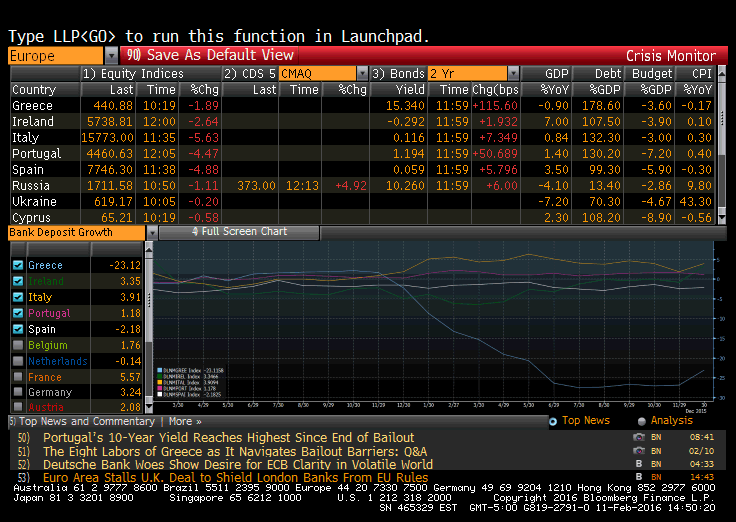This screenshot has height=522, width=736.
Task: Click the Cyprus country row label
Action: point(31,218)
